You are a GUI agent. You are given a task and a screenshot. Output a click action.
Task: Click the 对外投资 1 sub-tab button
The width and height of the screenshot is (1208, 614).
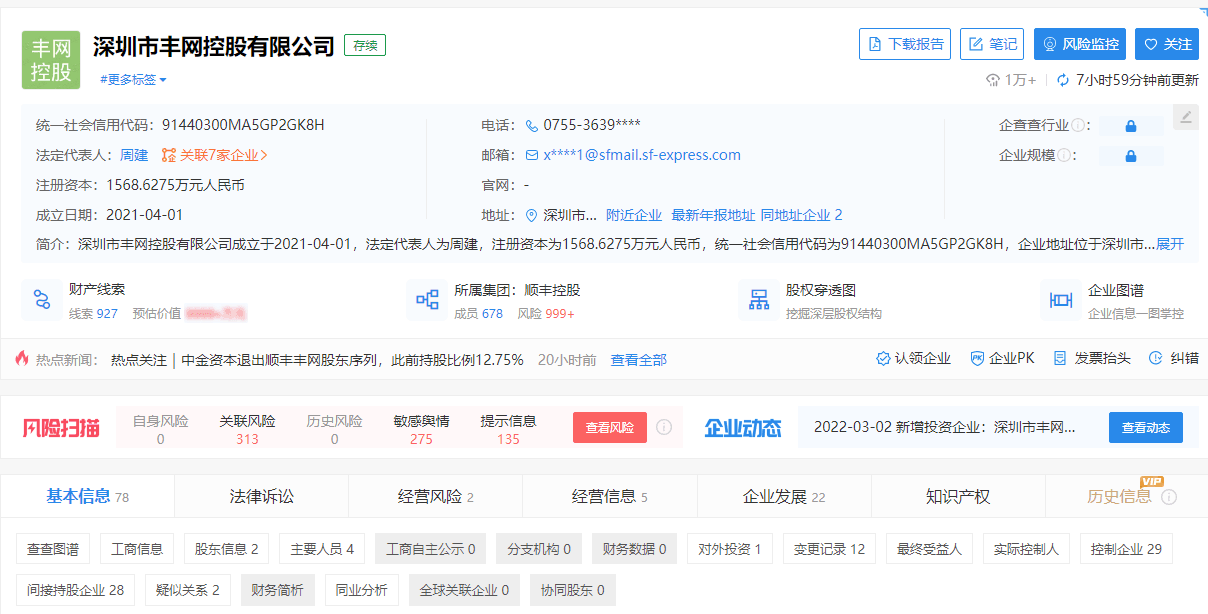pyautogui.click(x=730, y=549)
